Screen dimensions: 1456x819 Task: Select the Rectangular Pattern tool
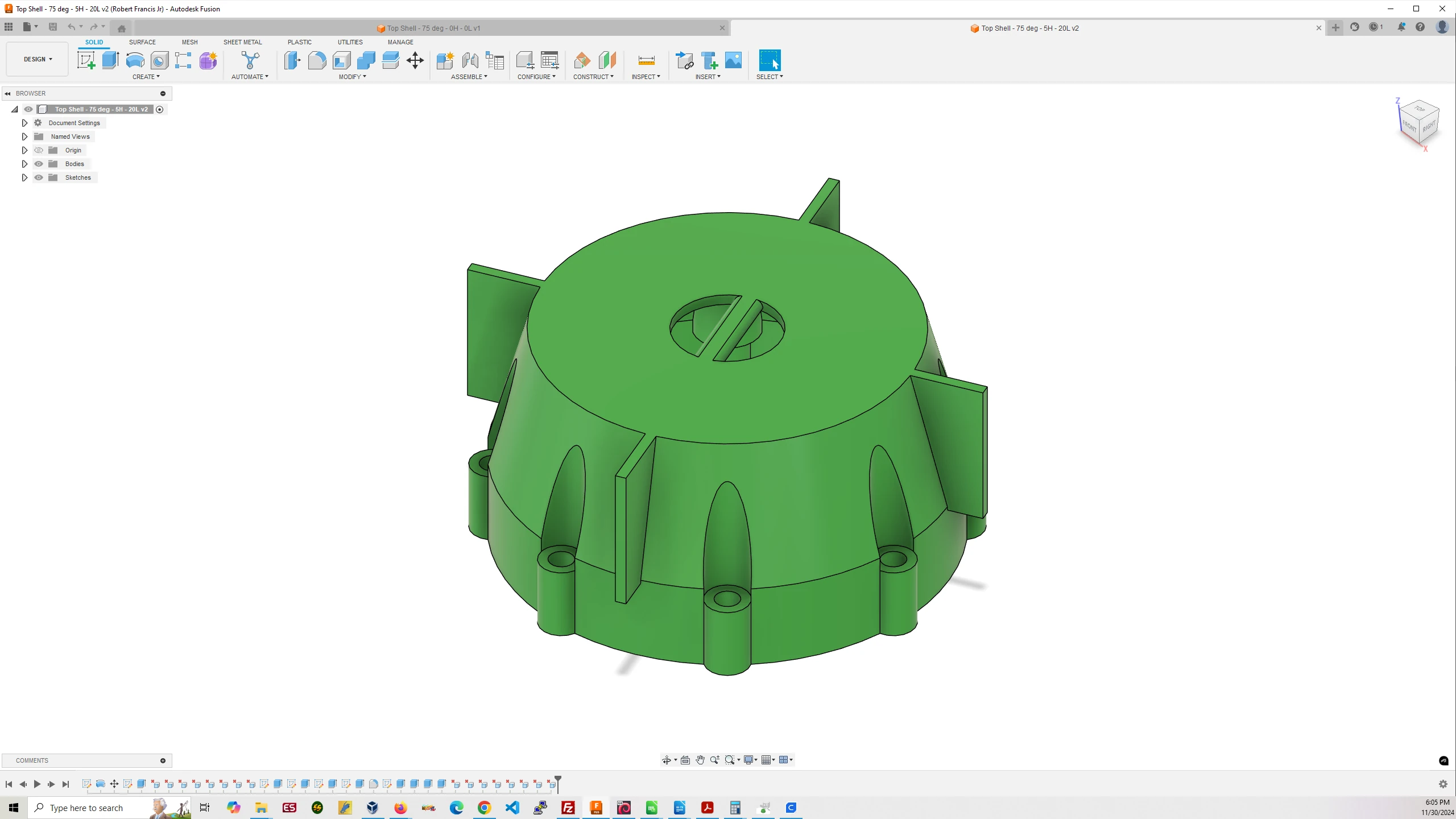click(183, 60)
